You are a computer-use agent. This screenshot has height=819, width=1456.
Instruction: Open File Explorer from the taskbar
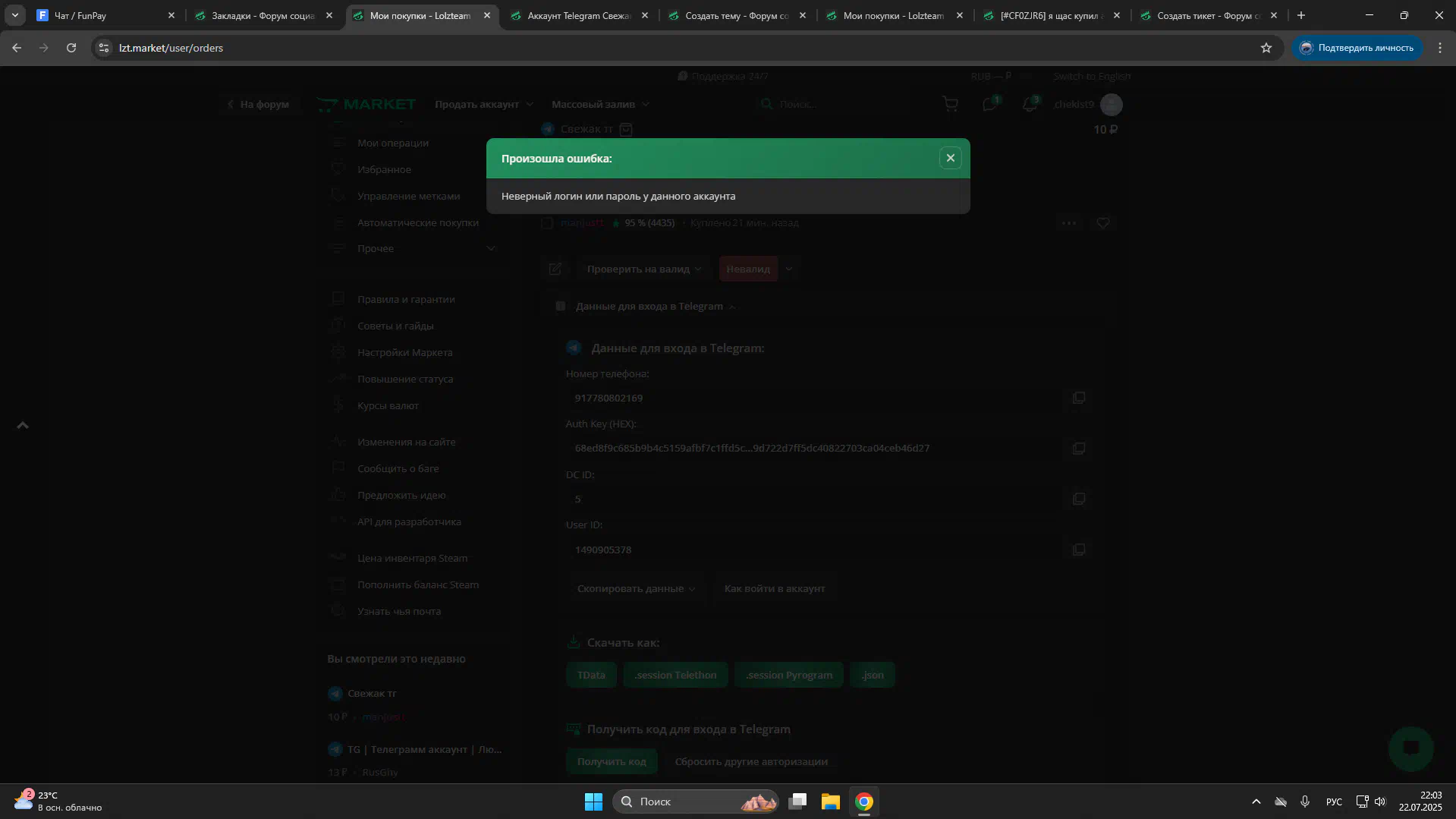tap(830, 802)
